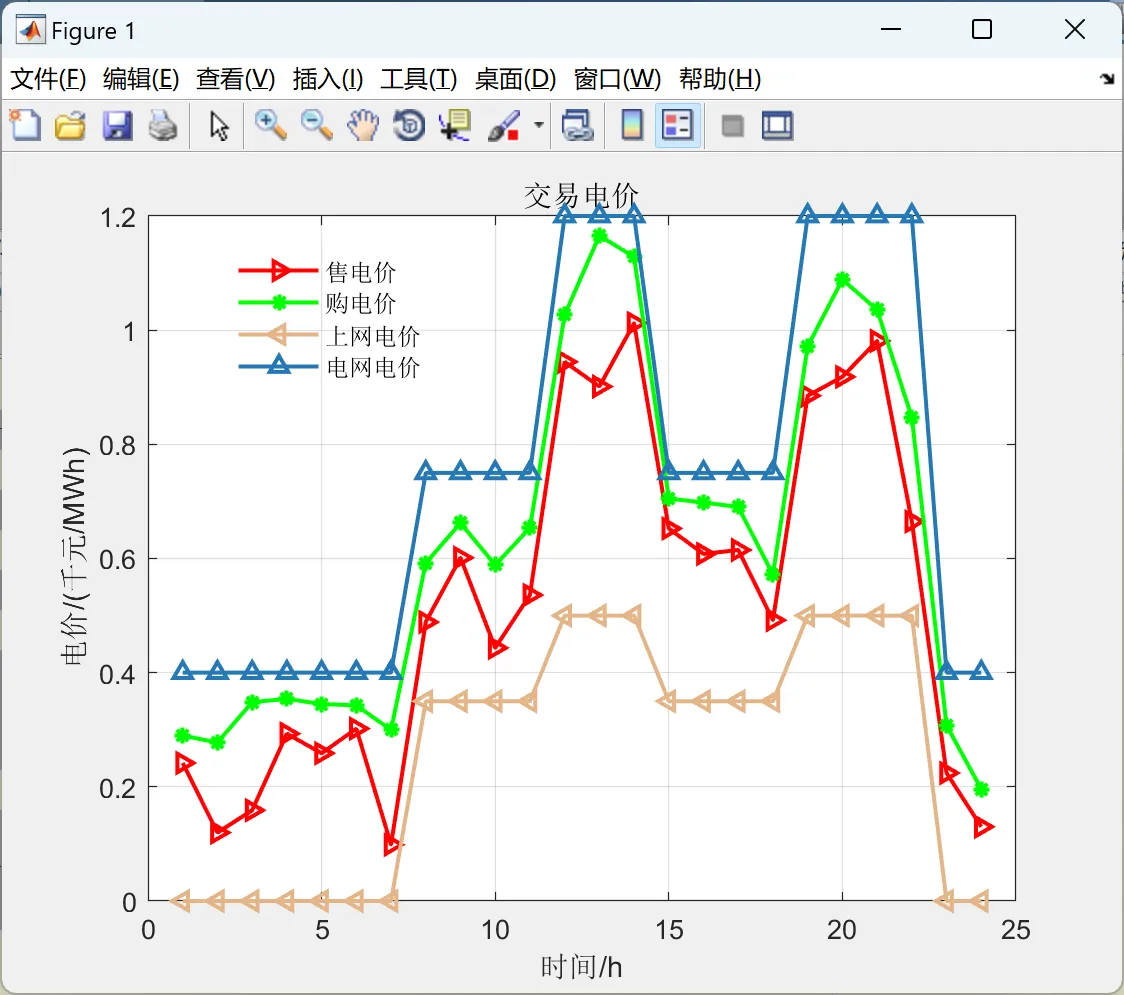The image size is (1124, 995).
Task: Print the figure with the printer icon
Action: pyautogui.click(x=163, y=125)
